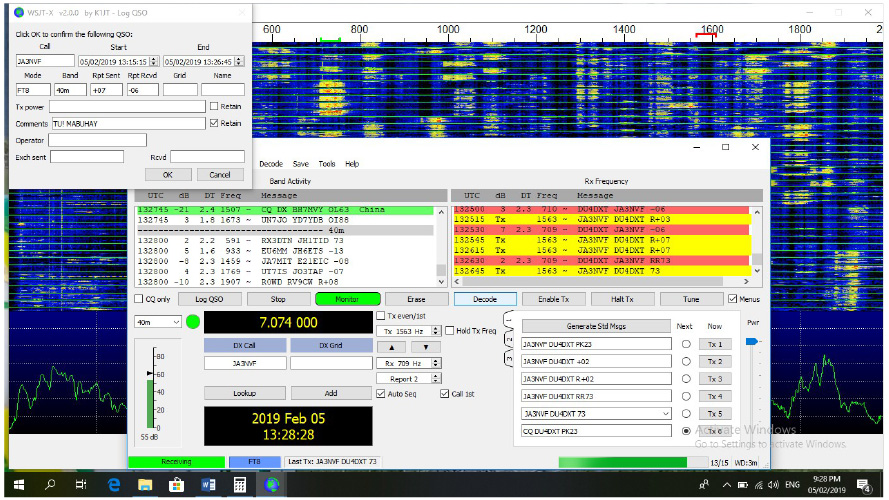Adjust the Rx 709 Hz spinner

coord(435,363)
